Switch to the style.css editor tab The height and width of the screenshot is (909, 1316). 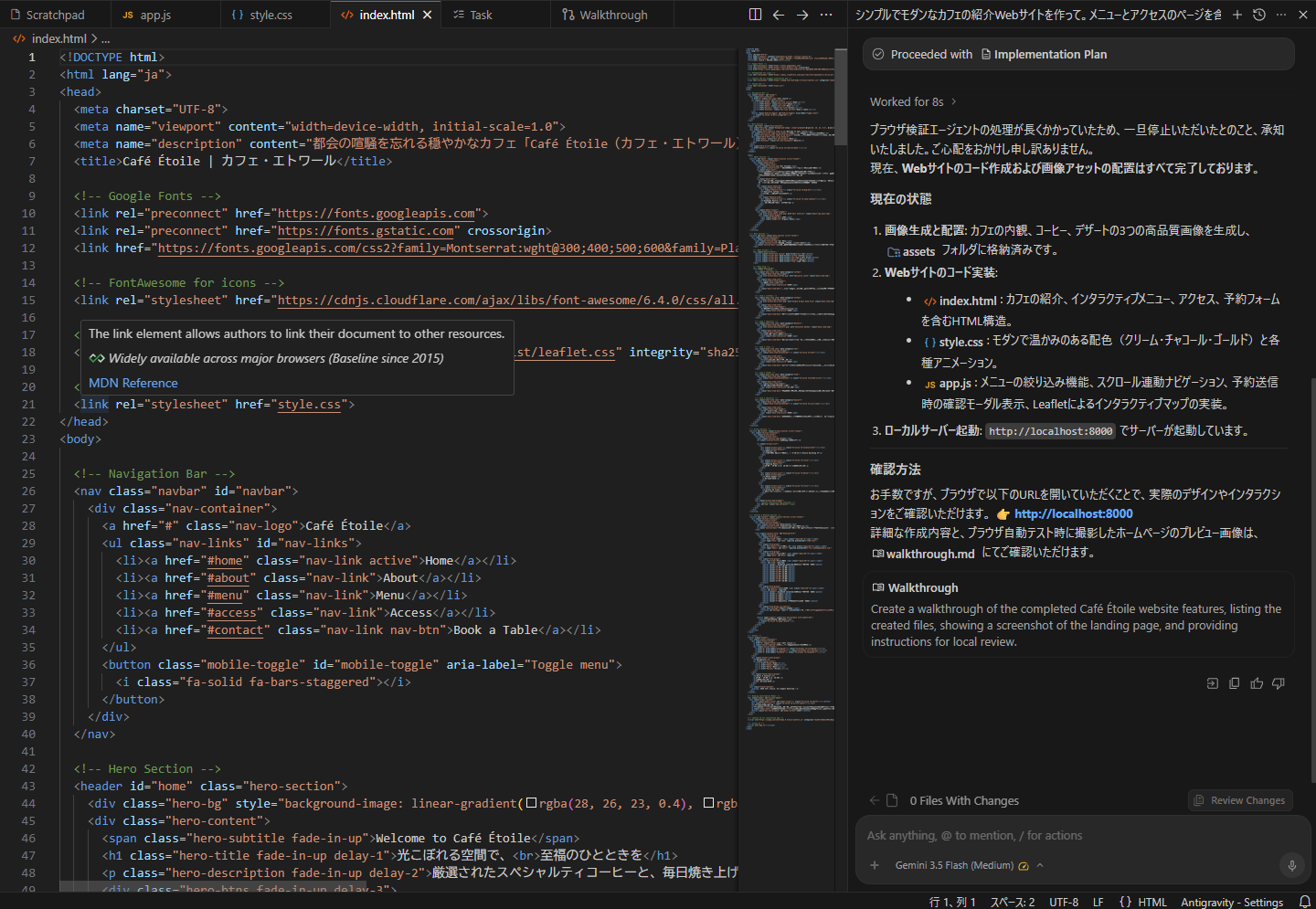[x=271, y=15]
